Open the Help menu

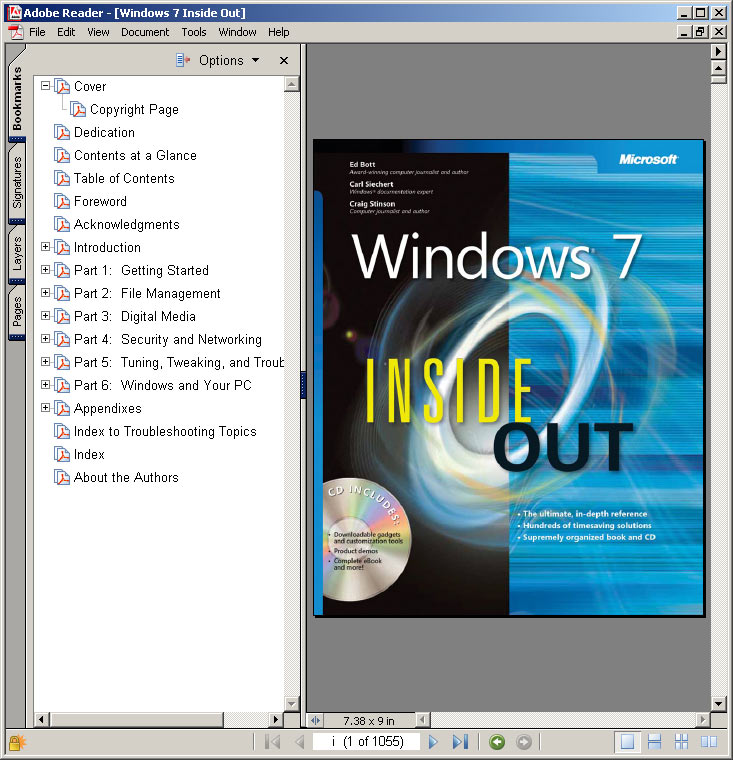279,32
